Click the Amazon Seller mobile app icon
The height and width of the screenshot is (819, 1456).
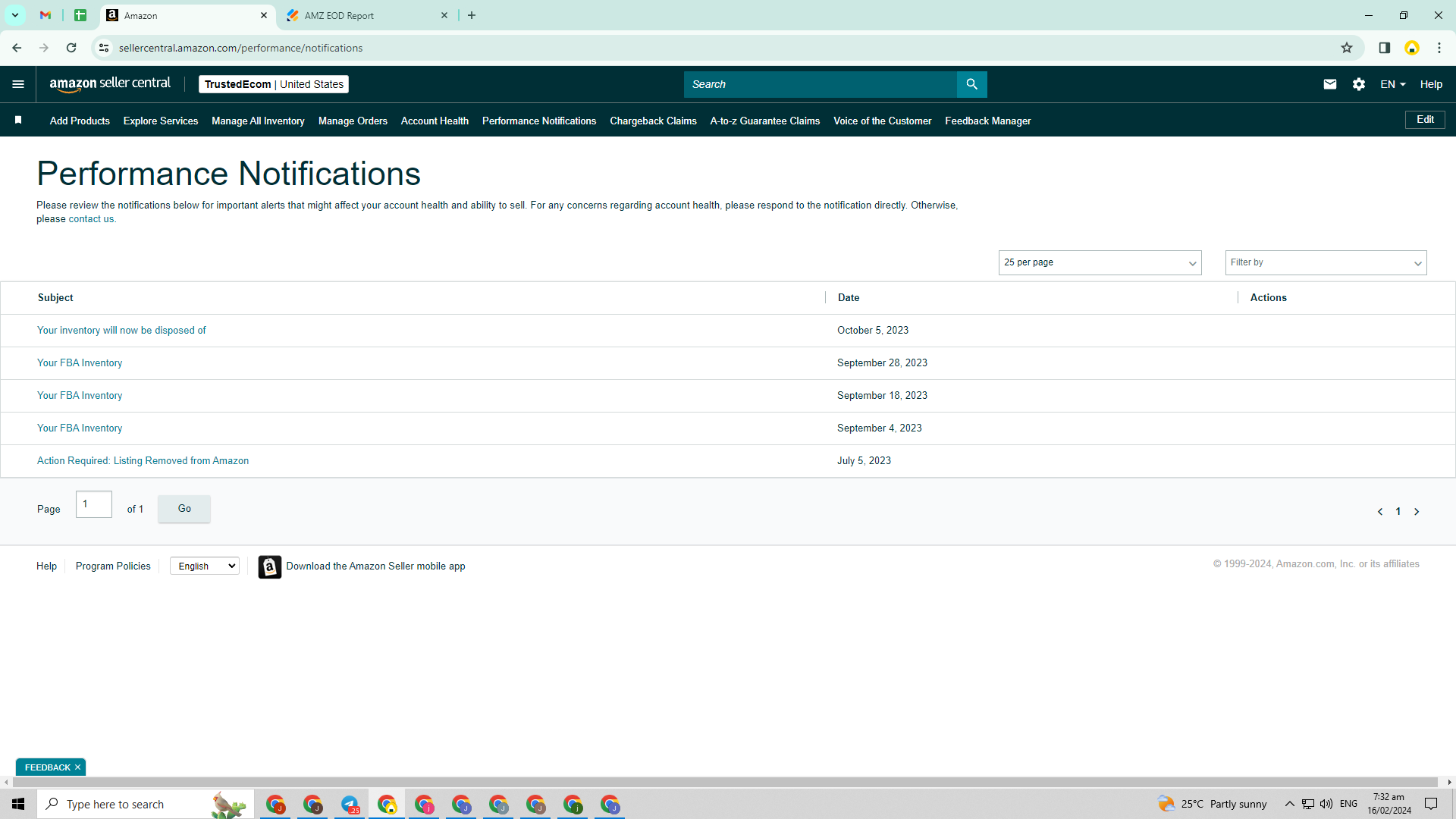click(x=269, y=566)
